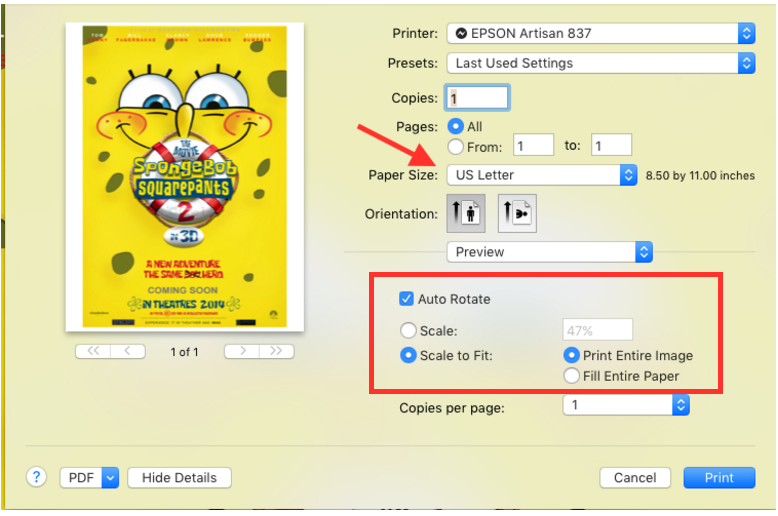Click the '8.50 by 11.00 inches' text
Viewport: 778px width, 516px height.
click(x=700, y=176)
